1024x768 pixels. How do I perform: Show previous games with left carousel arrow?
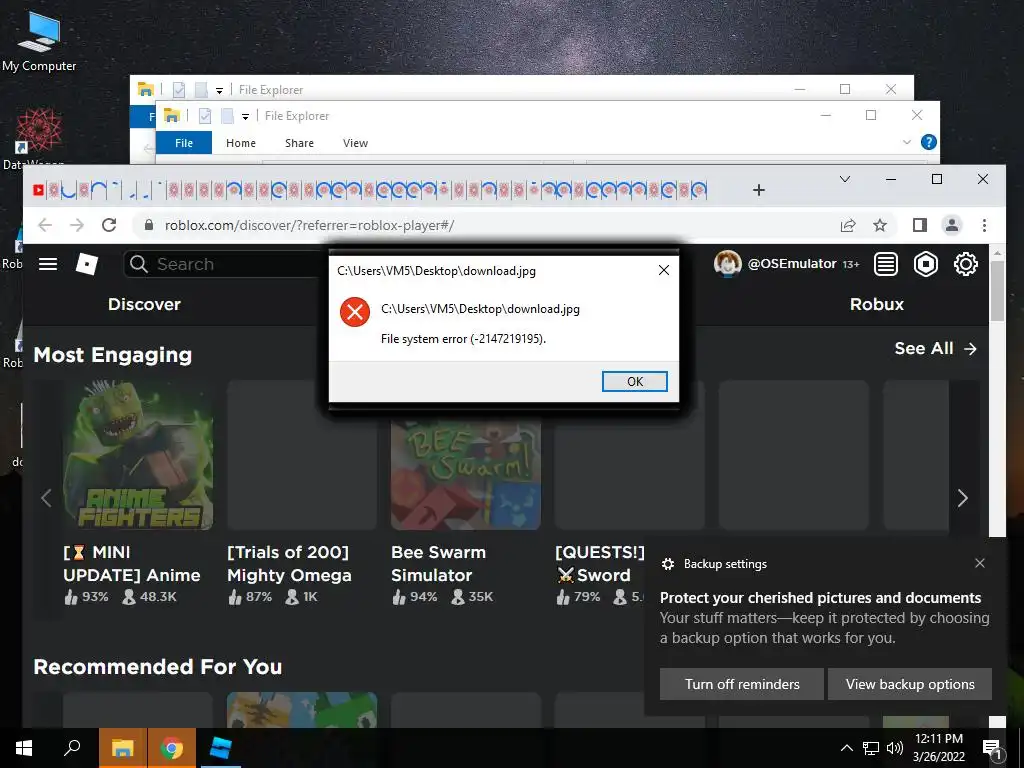tap(46, 498)
